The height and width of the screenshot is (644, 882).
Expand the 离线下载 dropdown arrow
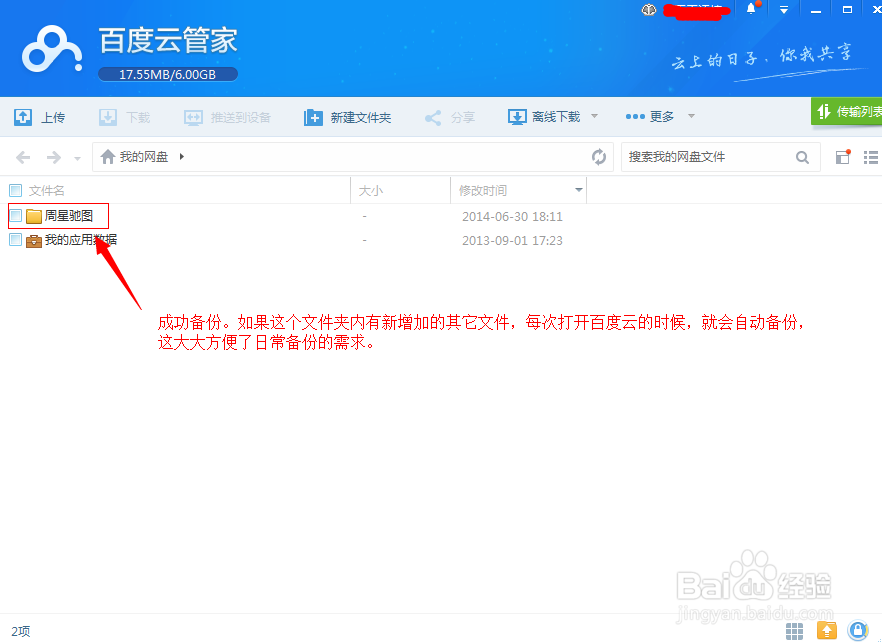click(595, 116)
